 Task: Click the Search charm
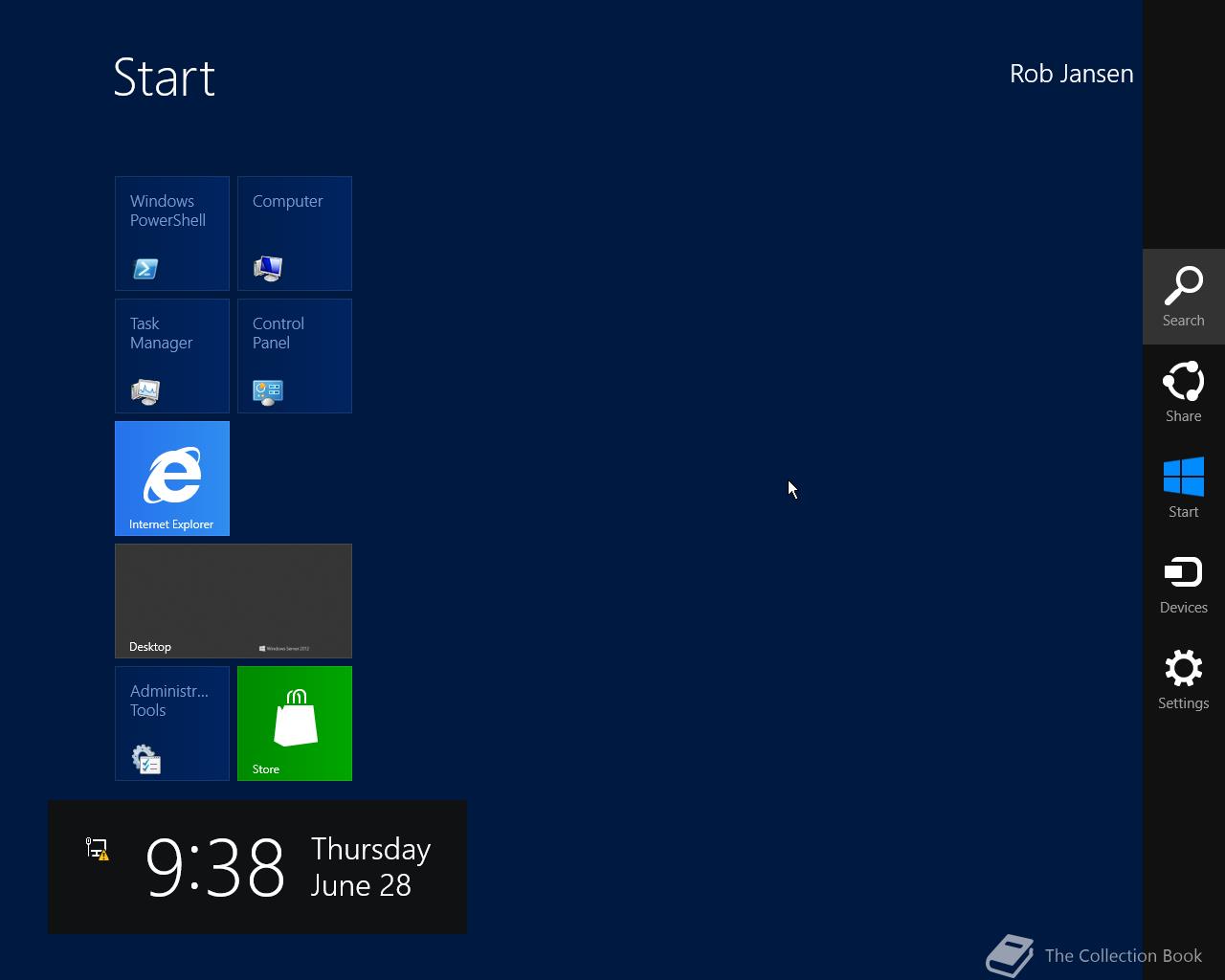pos(1184,297)
